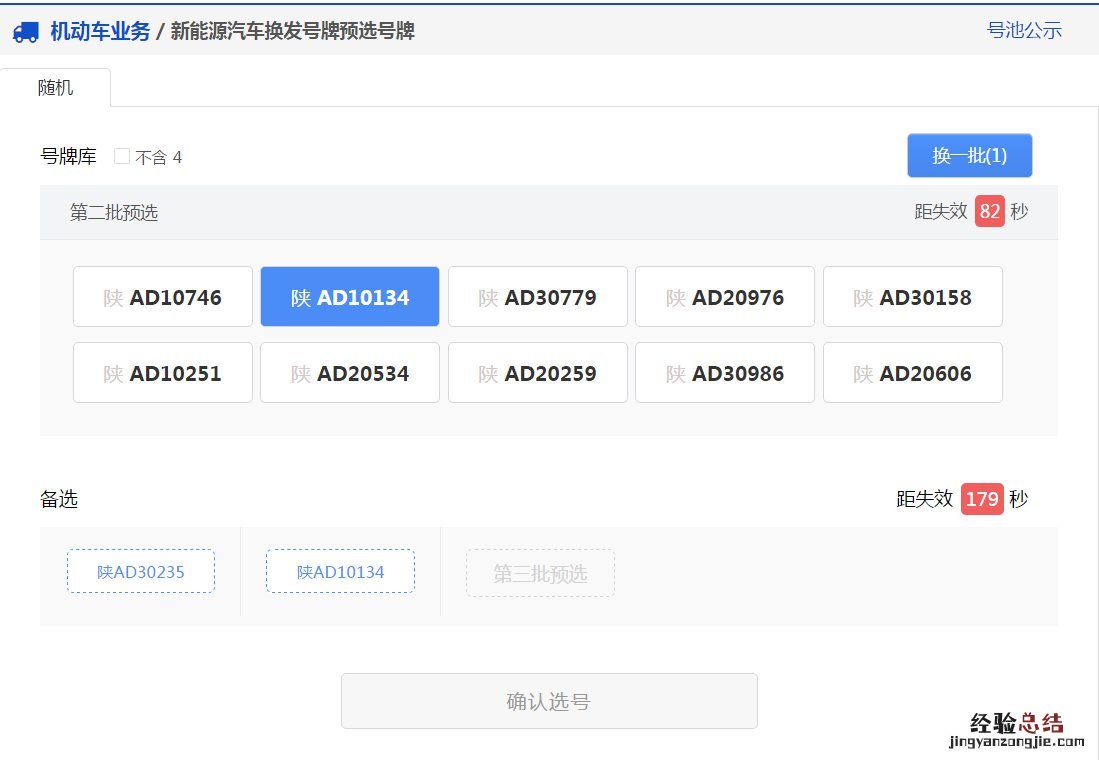Select plate 陕AD30779
The width and height of the screenshot is (1099, 760).
click(x=537, y=296)
